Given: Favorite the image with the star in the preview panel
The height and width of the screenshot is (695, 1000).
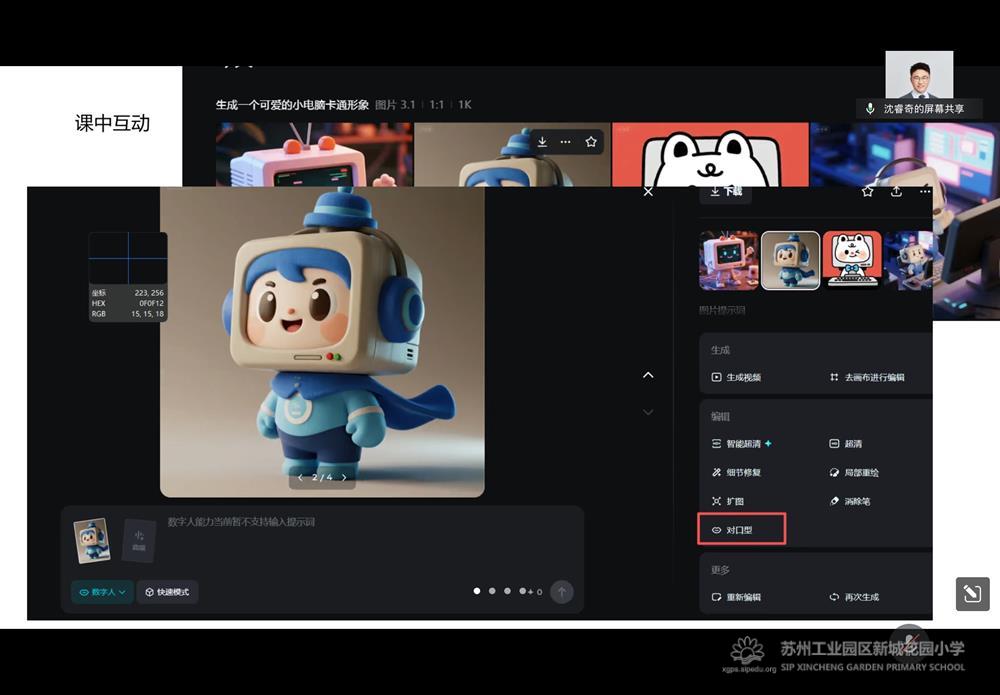Looking at the screenshot, I should coord(868,191).
